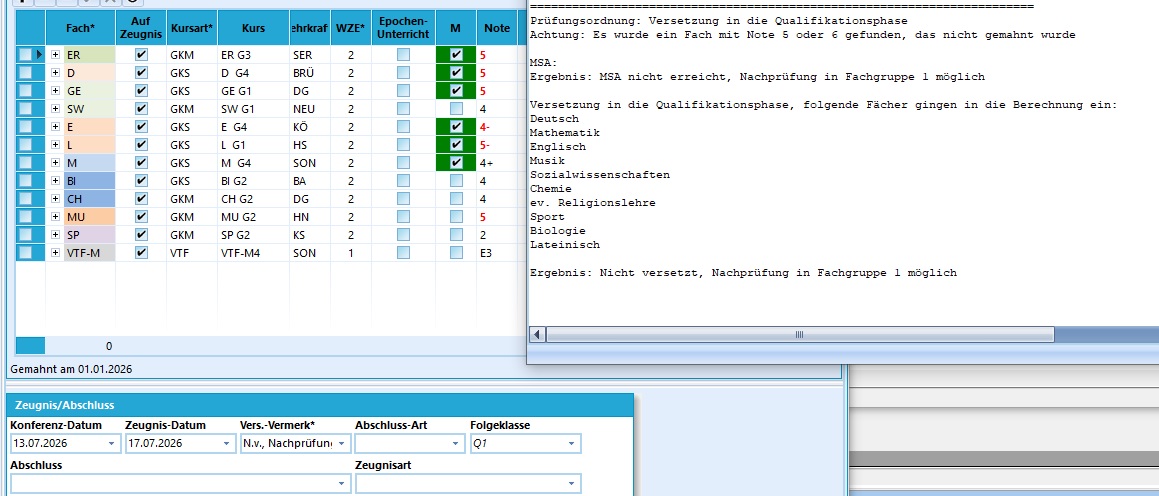Image resolution: width=1159 pixels, height=496 pixels.
Task: Check M (gemahnt) checkbox for SW row
Action: click(456, 109)
